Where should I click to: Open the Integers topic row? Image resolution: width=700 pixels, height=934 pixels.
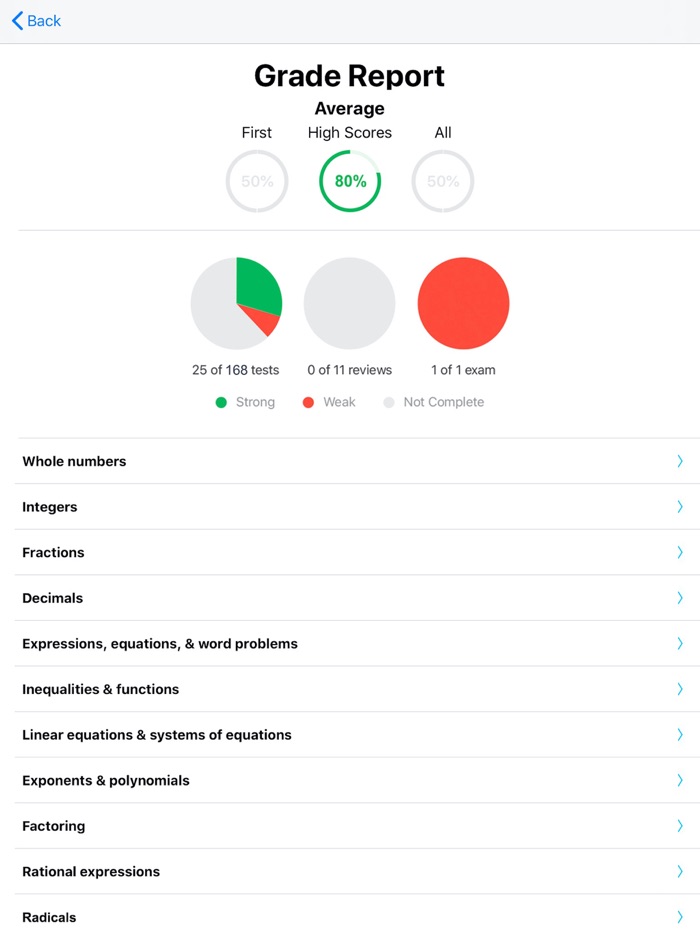click(357, 507)
